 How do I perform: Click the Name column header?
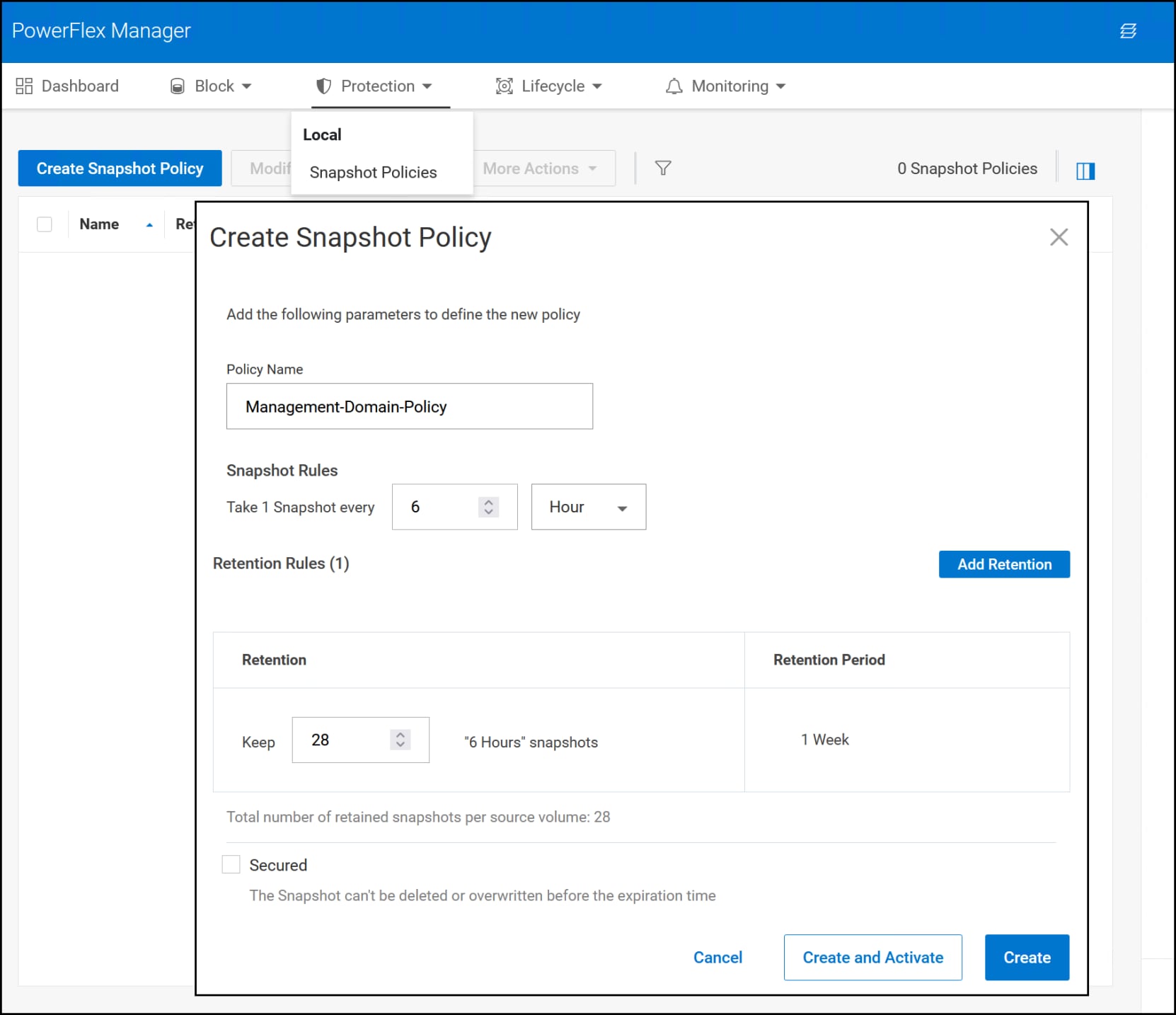[99, 224]
